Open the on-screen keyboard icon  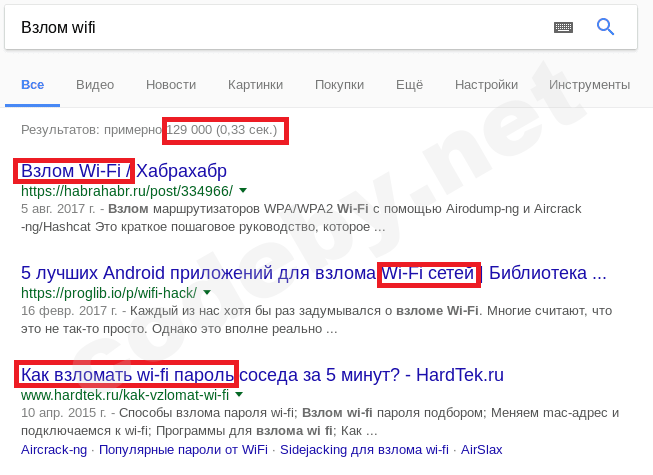coord(563,27)
